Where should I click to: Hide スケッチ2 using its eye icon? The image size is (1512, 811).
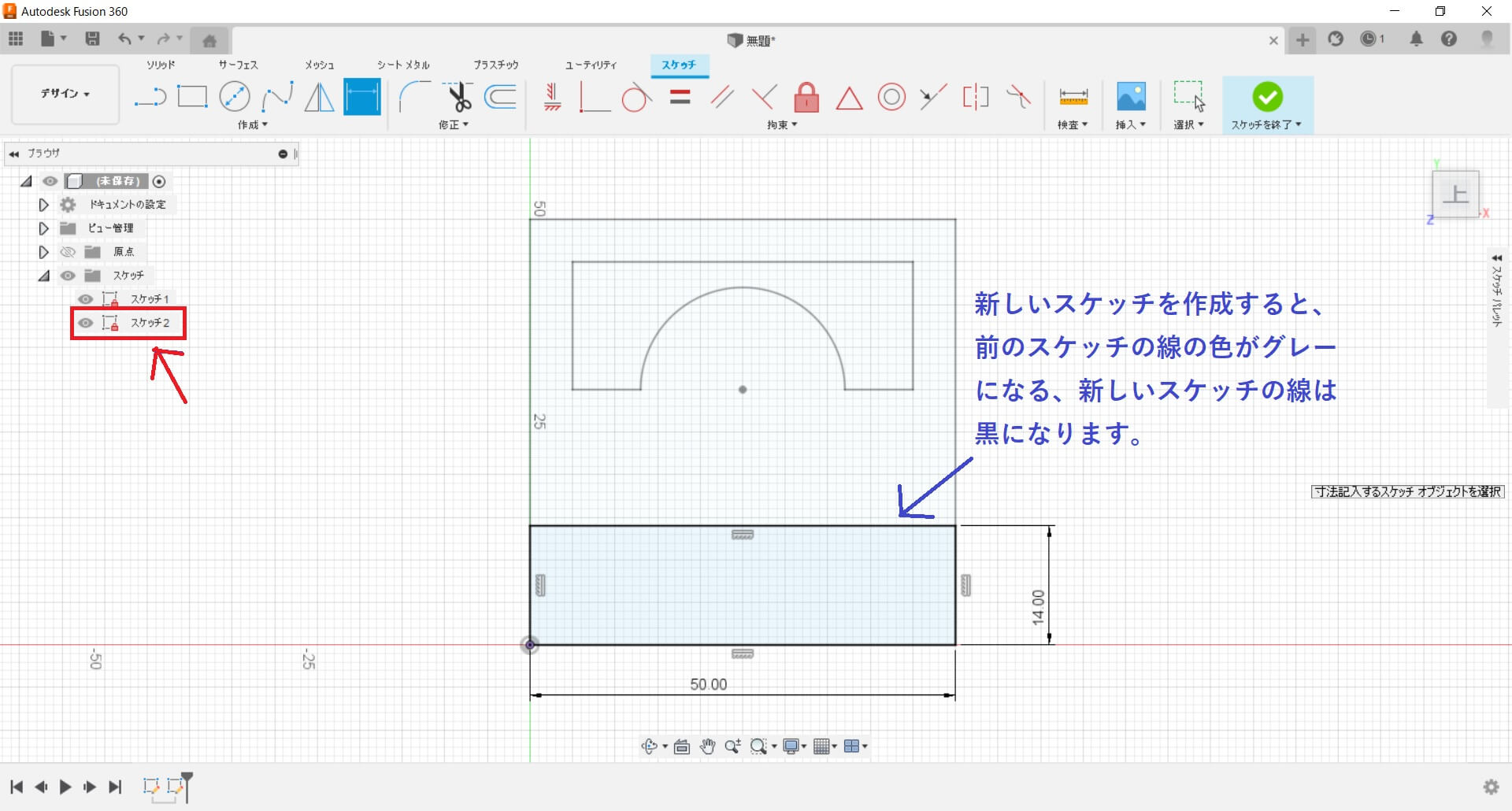coord(86,323)
